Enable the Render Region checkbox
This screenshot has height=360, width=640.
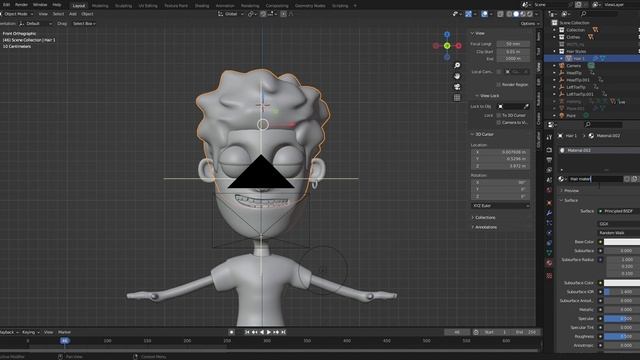point(498,84)
